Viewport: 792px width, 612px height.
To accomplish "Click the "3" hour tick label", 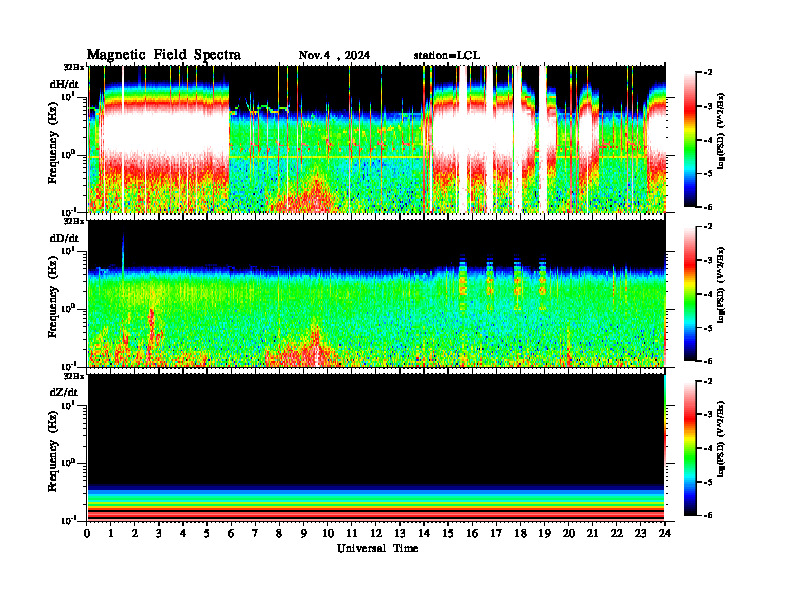I will pos(159,533).
